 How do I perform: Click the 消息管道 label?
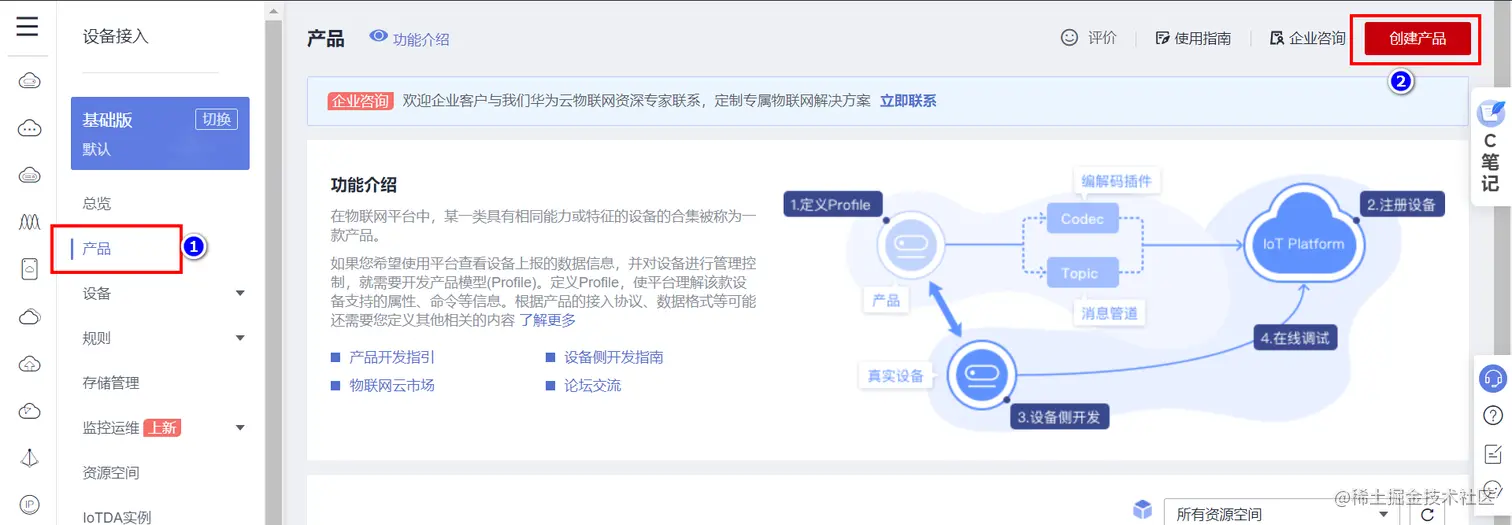coord(1110,313)
